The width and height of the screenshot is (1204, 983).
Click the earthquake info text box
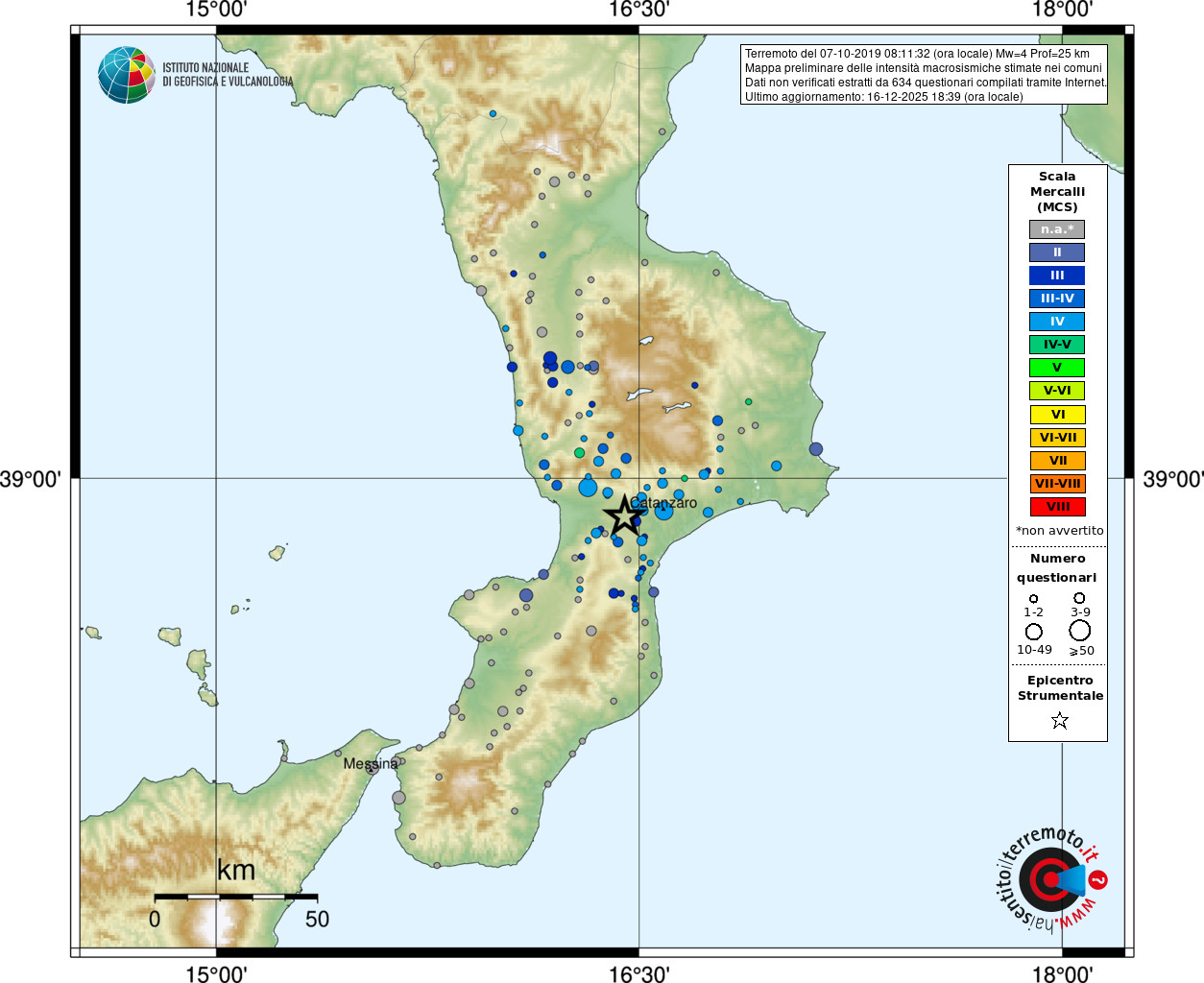[924, 74]
